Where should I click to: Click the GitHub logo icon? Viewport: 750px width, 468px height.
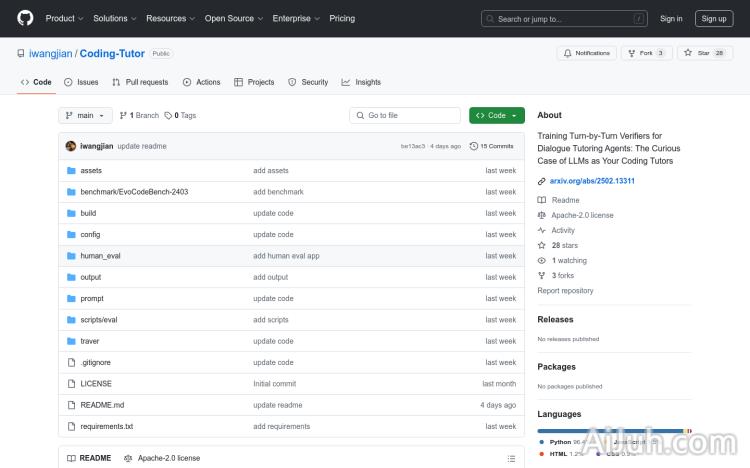25,18
